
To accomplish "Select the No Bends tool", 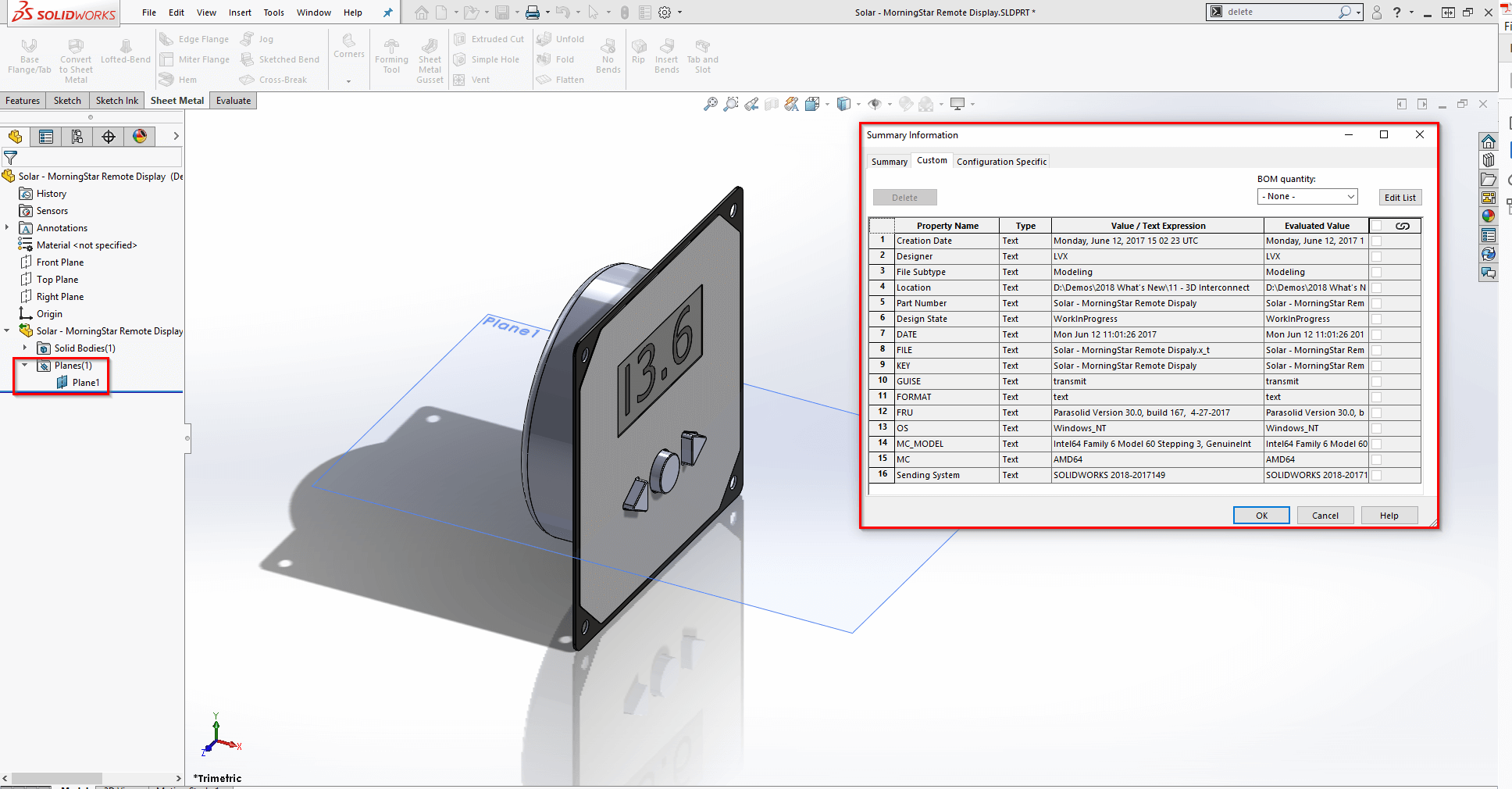I will point(608,55).
